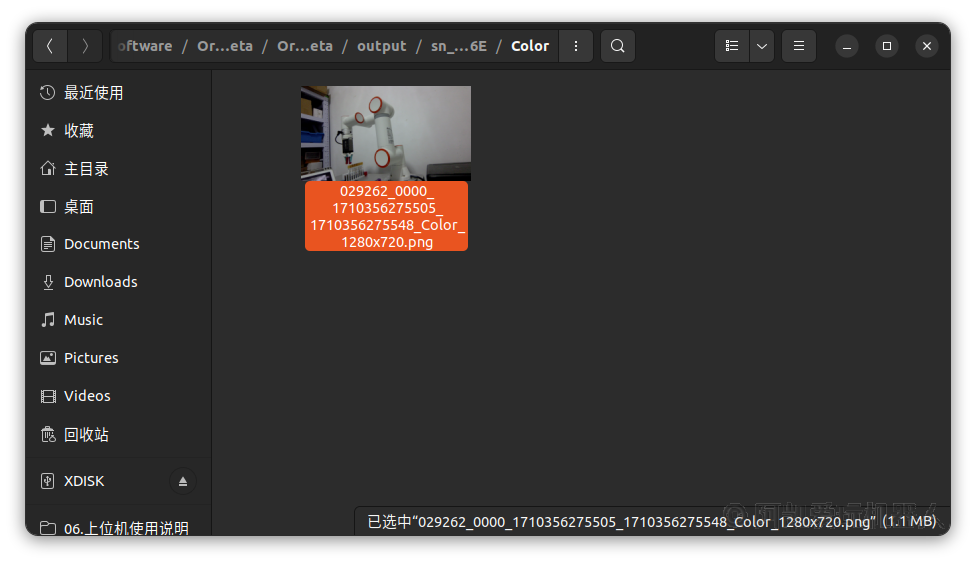Expand the view options dropdown arrow
976x564 pixels.
762,46
